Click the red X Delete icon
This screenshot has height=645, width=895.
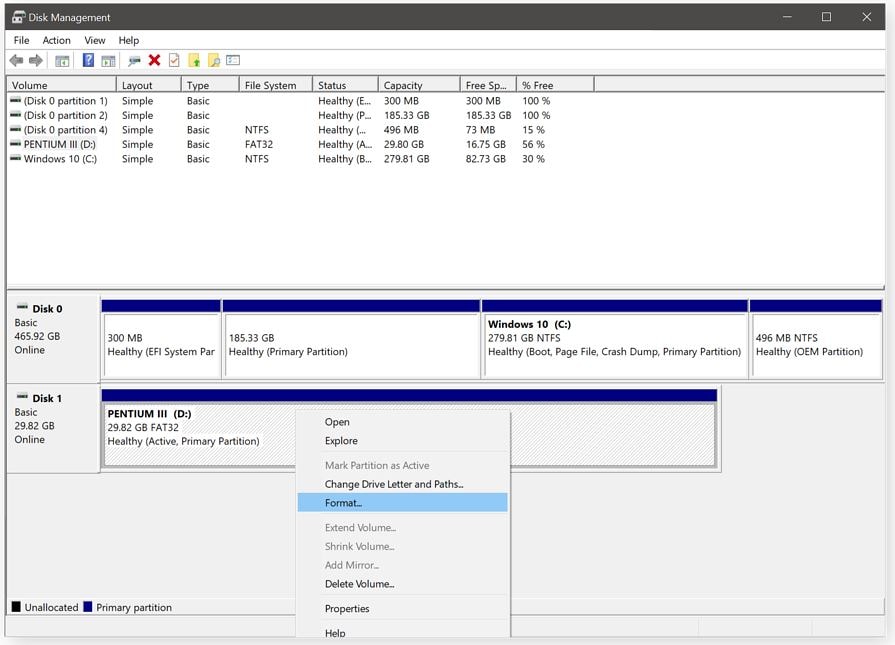[x=154, y=60]
